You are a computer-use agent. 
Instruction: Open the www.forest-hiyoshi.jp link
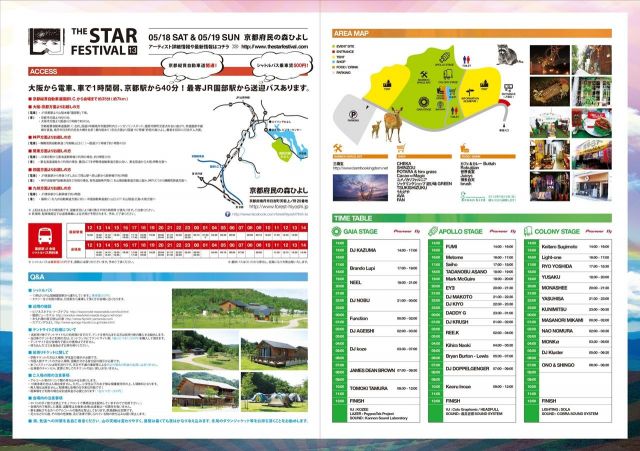pyautogui.click(x=279, y=207)
